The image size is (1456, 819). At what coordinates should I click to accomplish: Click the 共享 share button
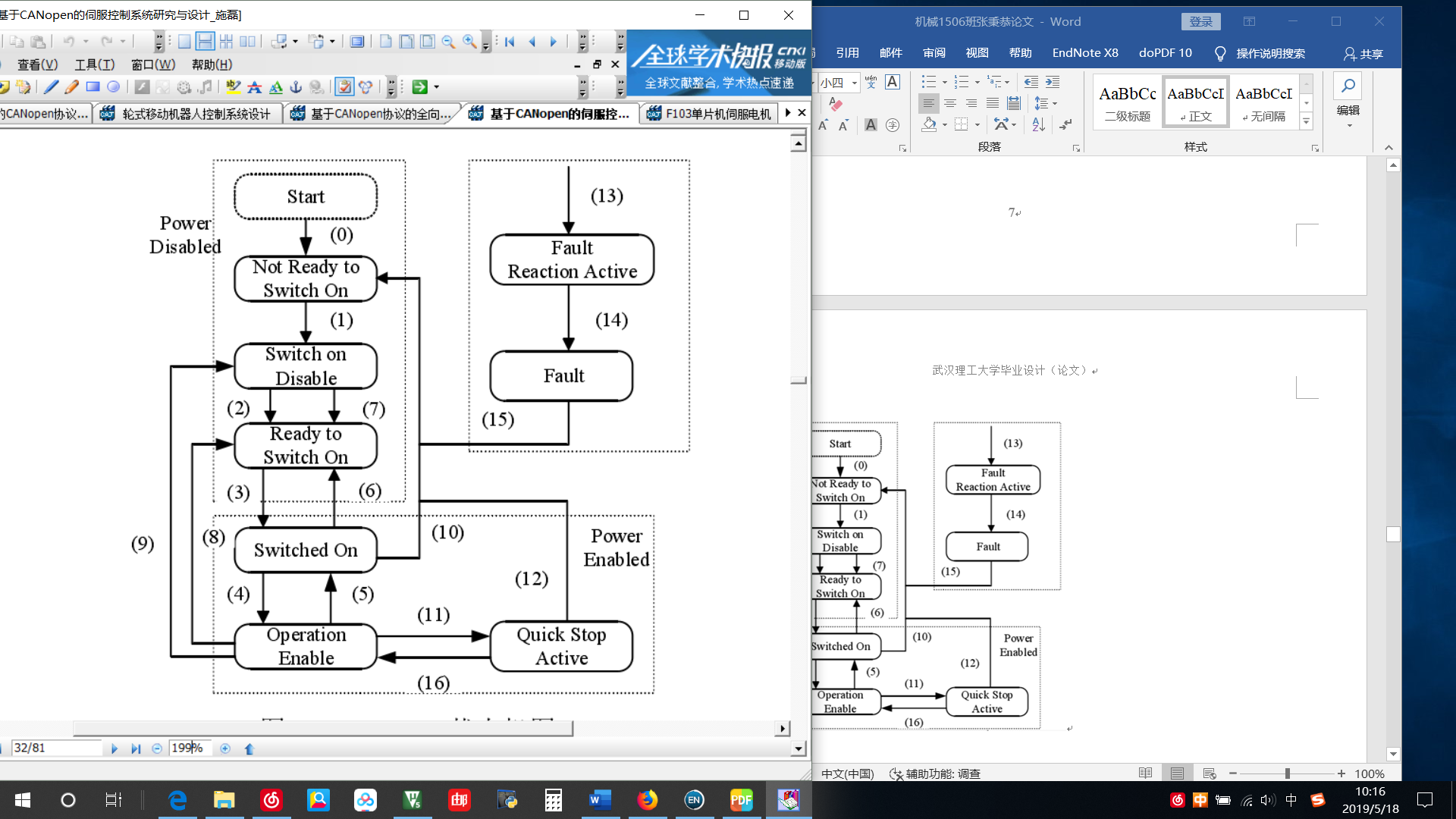tap(1363, 53)
